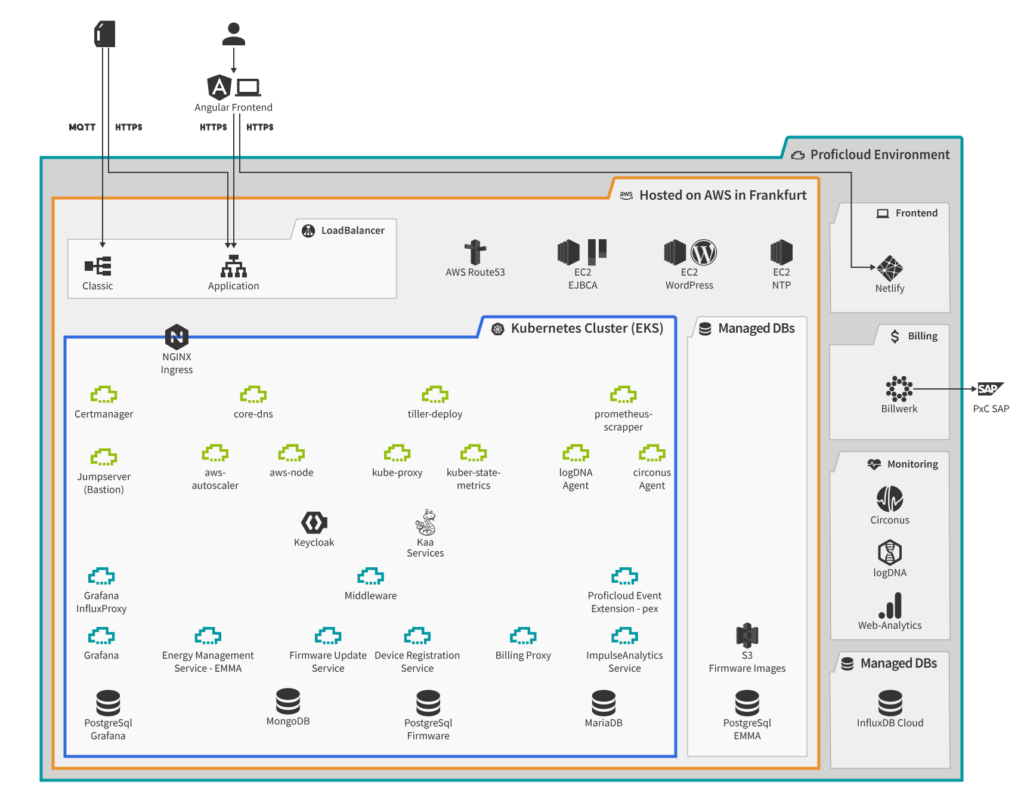Click the PostgreSql Grafana database icon
The image size is (1024, 794).
pos(108,703)
